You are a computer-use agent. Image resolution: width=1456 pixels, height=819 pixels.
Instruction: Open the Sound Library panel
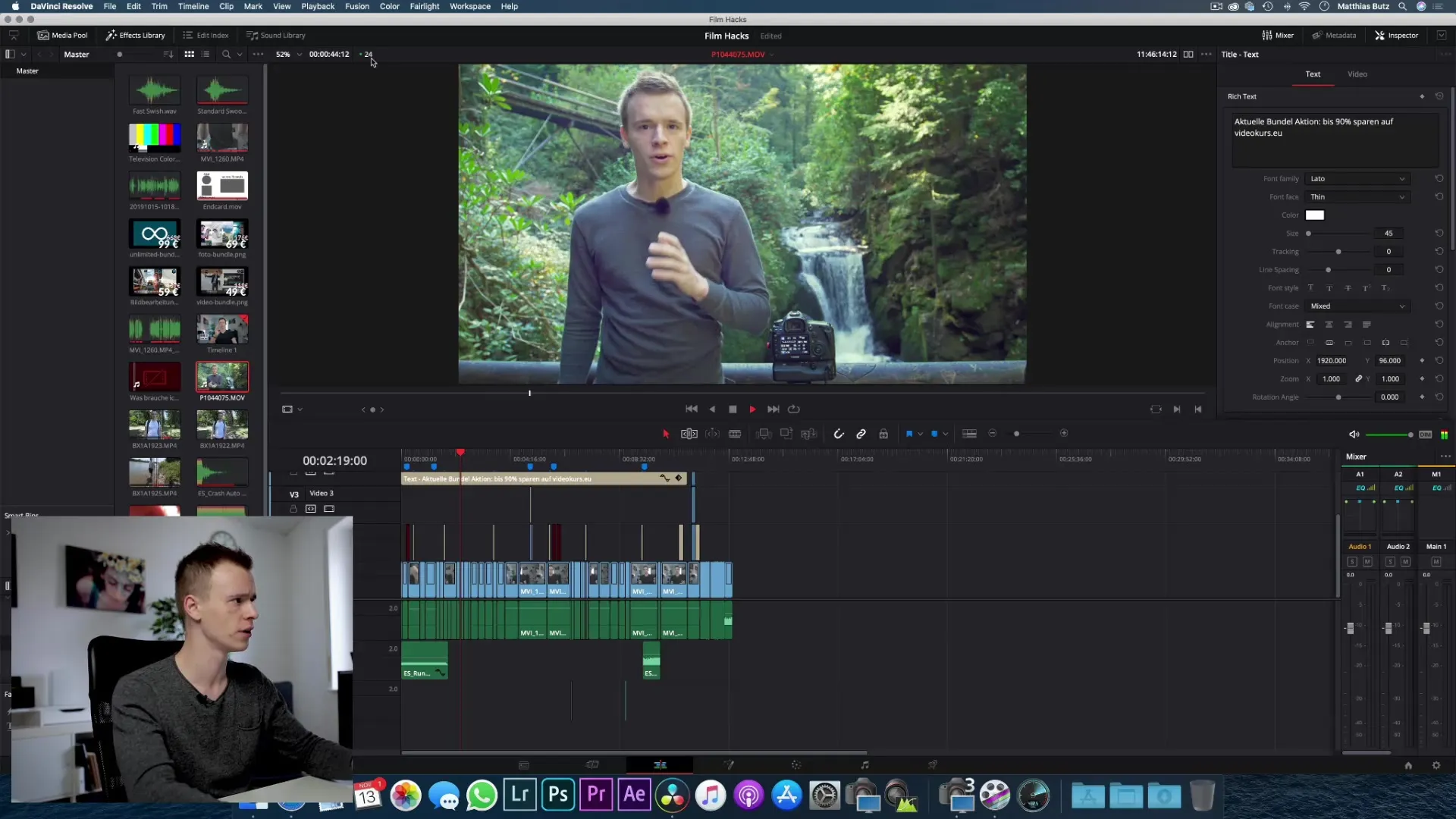tap(276, 36)
